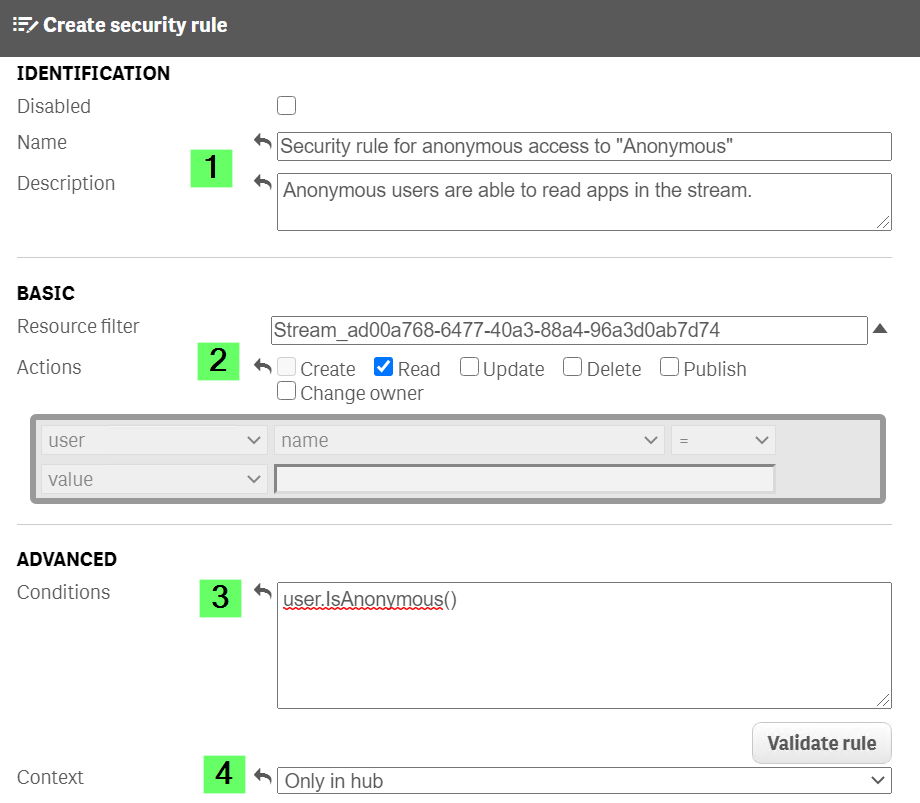Click inside the Conditions text area
This screenshot has height=803, width=920.
(584, 645)
